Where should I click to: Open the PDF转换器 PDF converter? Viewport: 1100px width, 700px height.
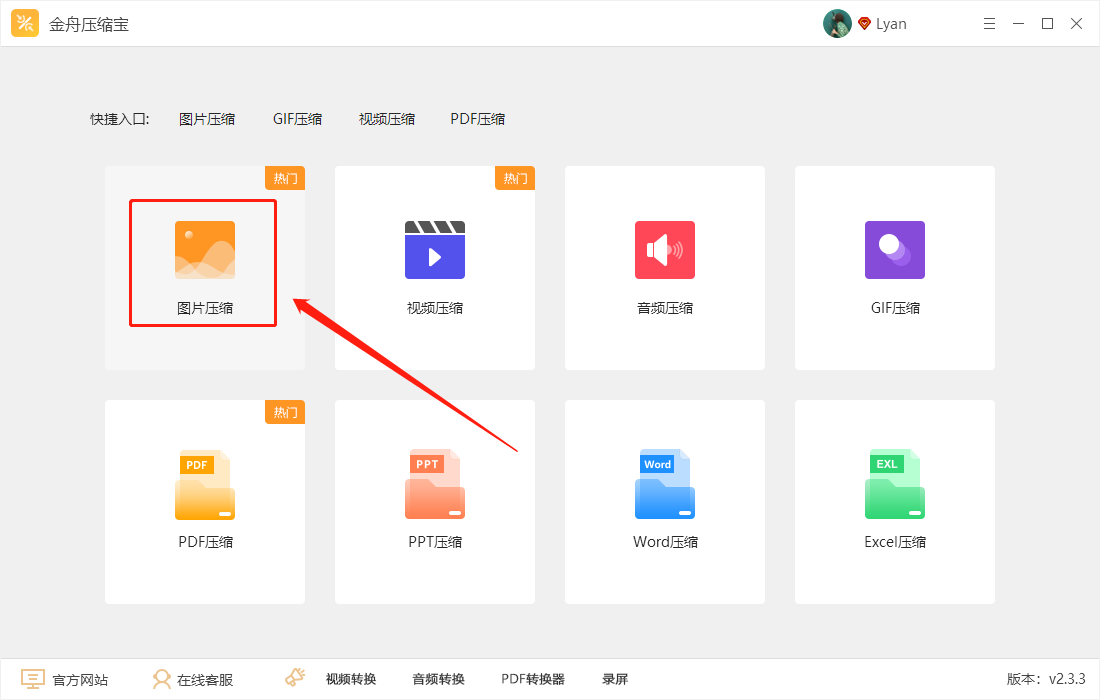coord(531,678)
